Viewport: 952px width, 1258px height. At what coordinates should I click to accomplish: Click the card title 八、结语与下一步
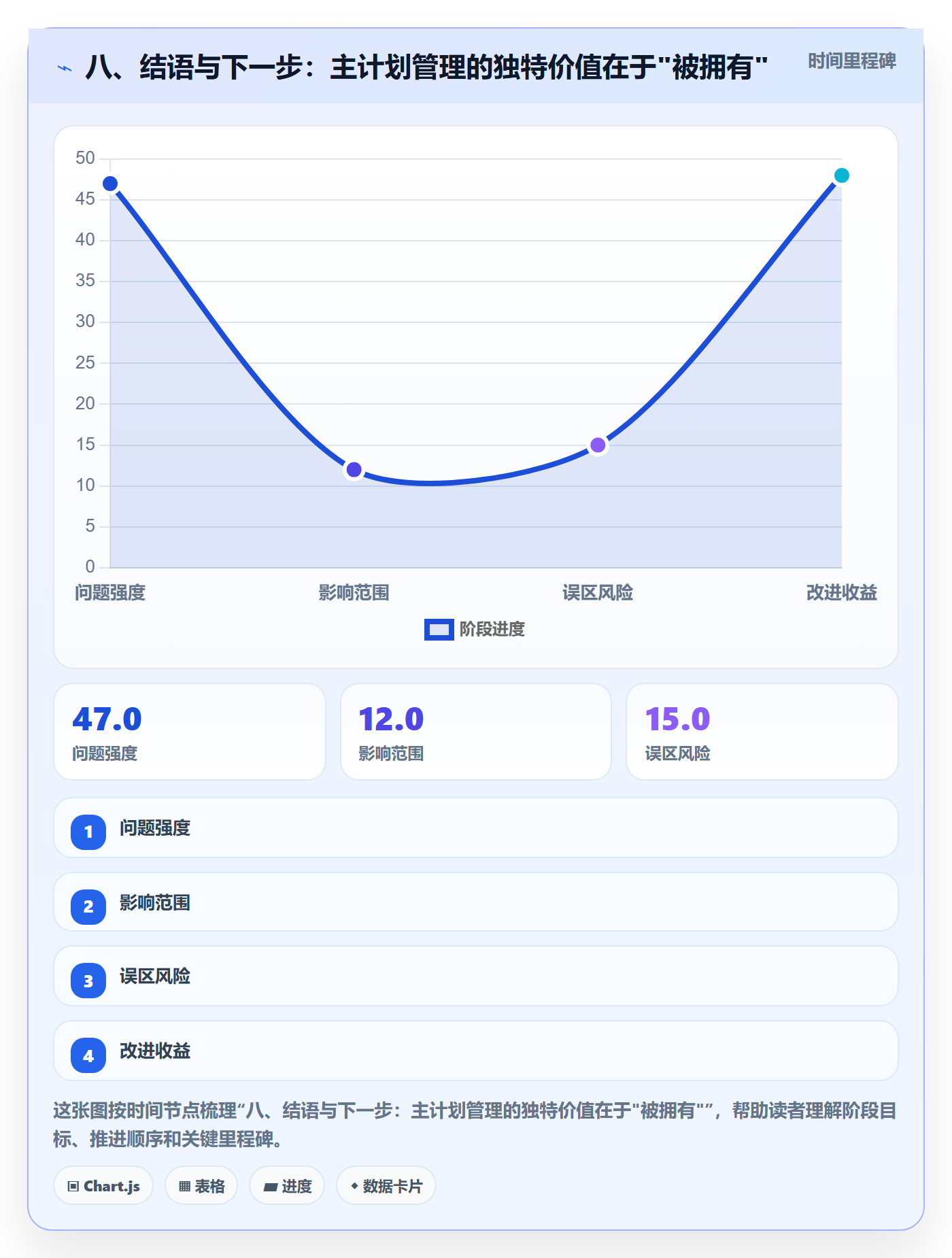tap(426, 67)
